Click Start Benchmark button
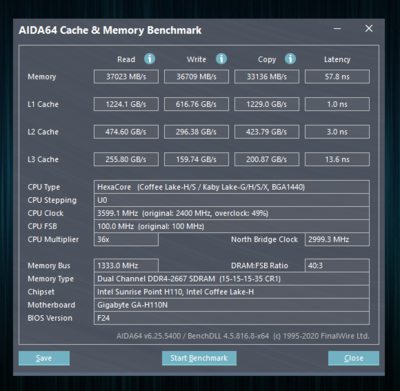This screenshot has height=391, width=400. (199, 358)
